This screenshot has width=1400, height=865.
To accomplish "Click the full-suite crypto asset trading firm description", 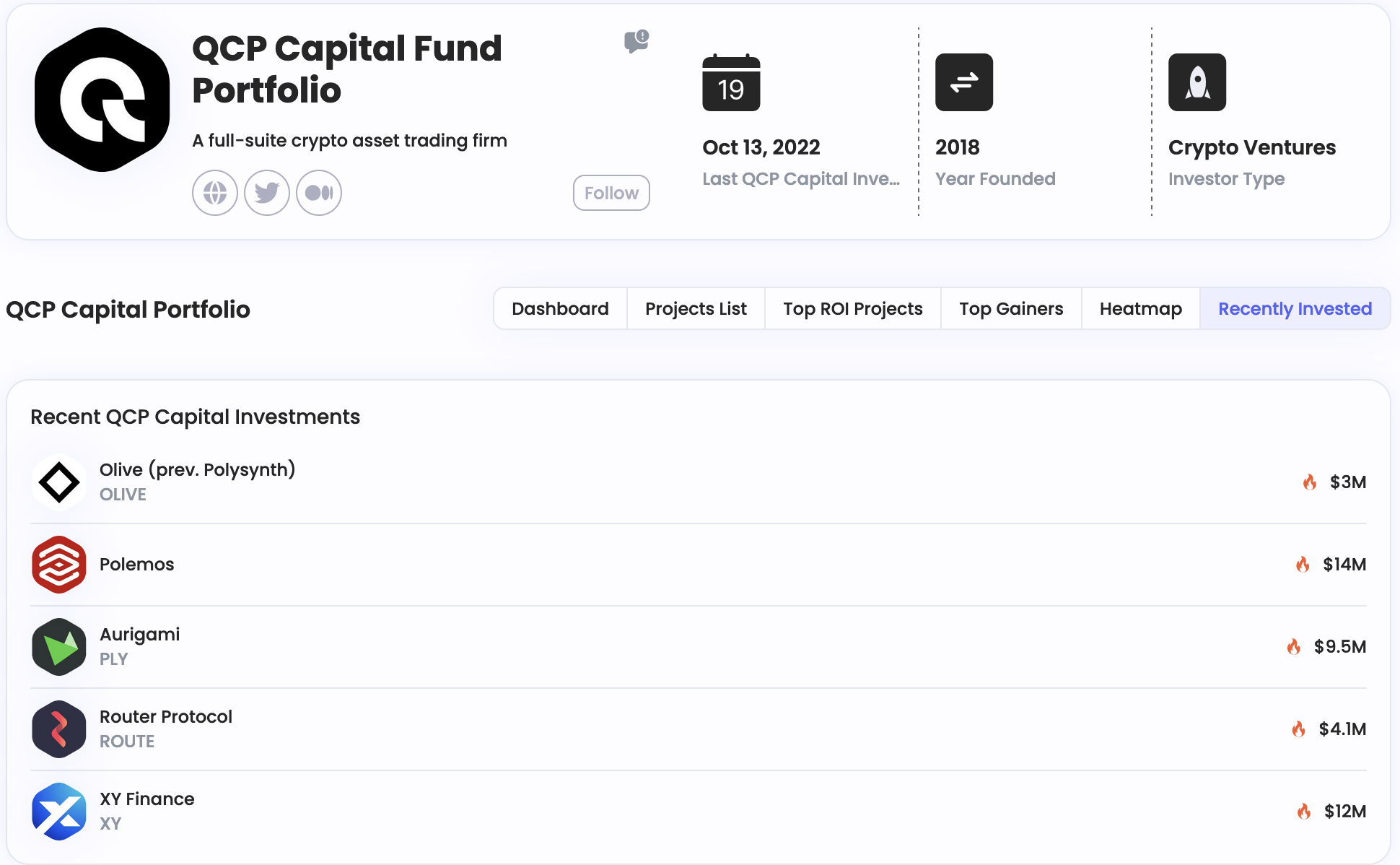I will [x=349, y=140].
